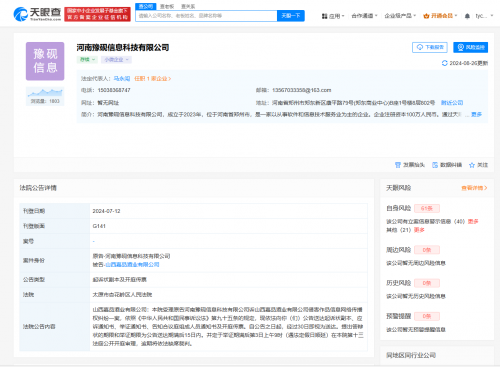
Task: Click the 下载报告 download report button
Action: pyautogui.click(x=430, y=47)
